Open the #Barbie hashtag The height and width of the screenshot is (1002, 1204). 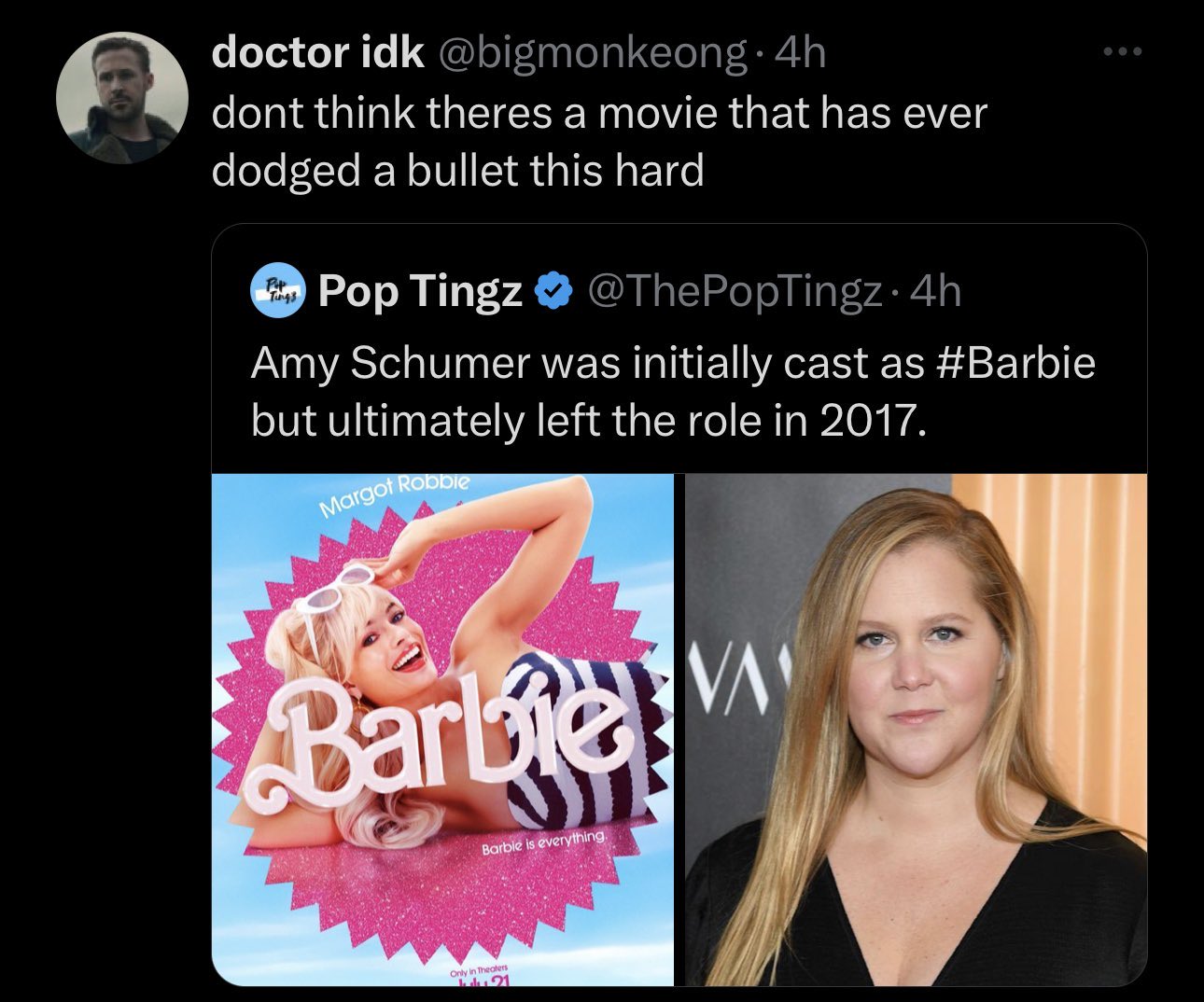point(1014,362)
